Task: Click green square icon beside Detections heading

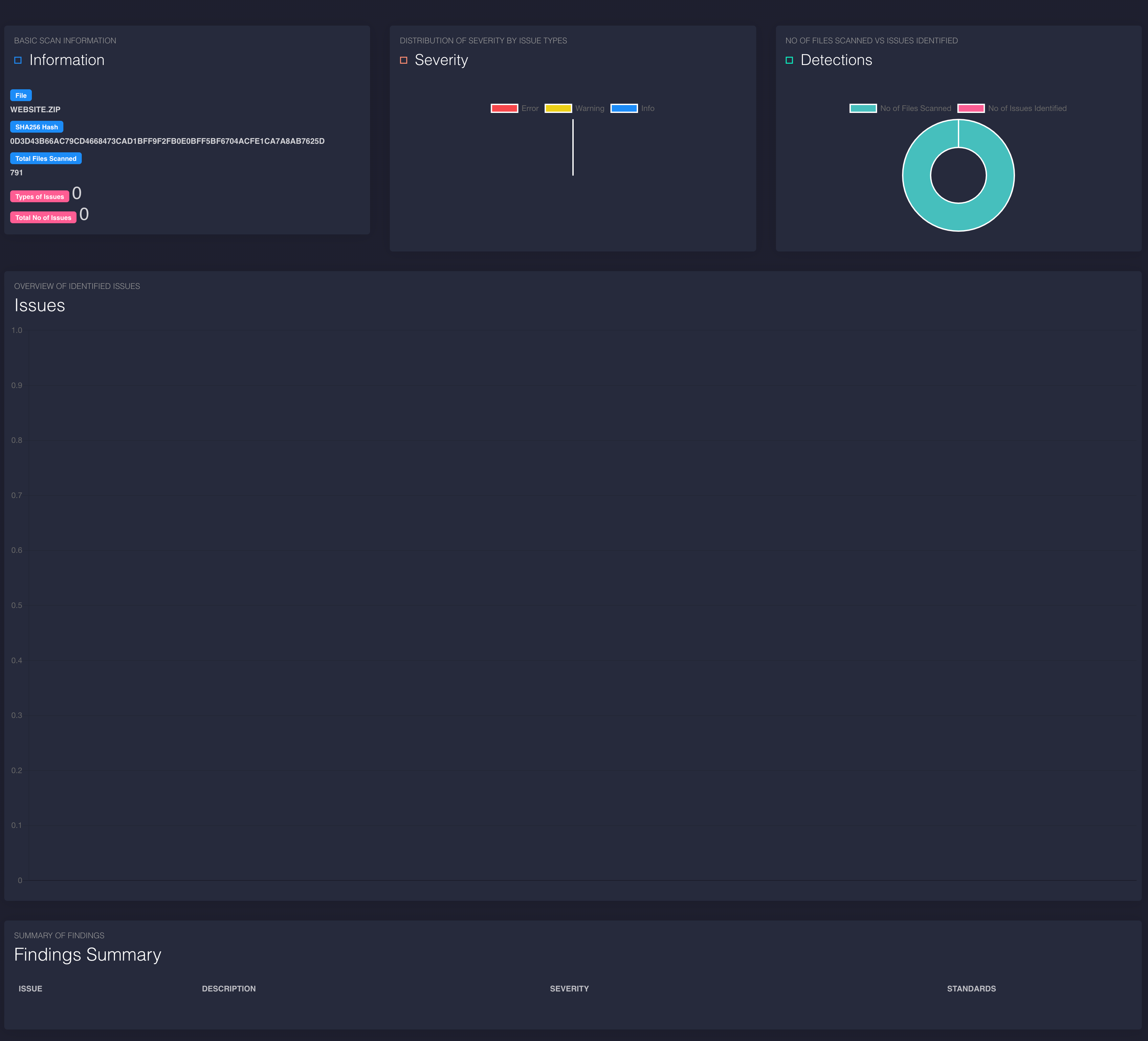Action: coord(789,60)
